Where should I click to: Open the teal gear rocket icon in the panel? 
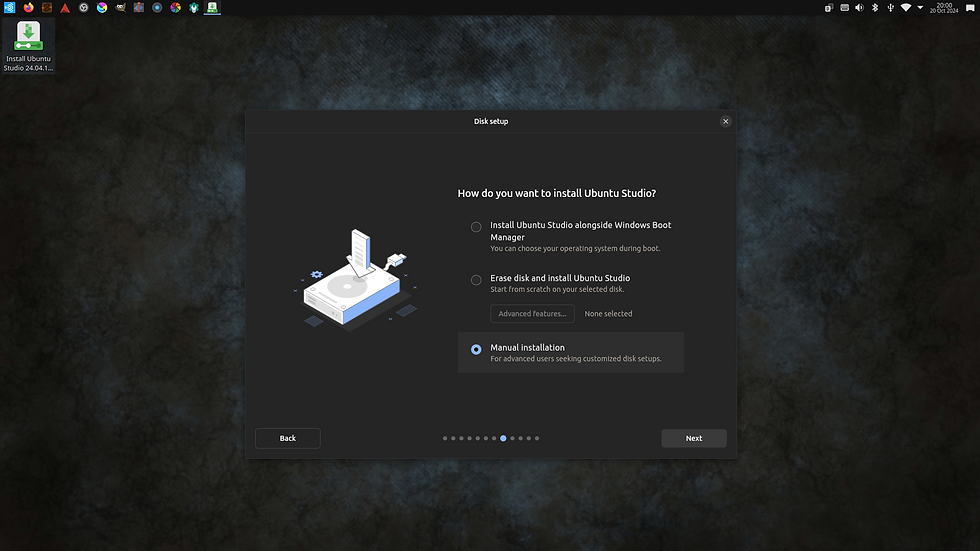click(194, 7)
